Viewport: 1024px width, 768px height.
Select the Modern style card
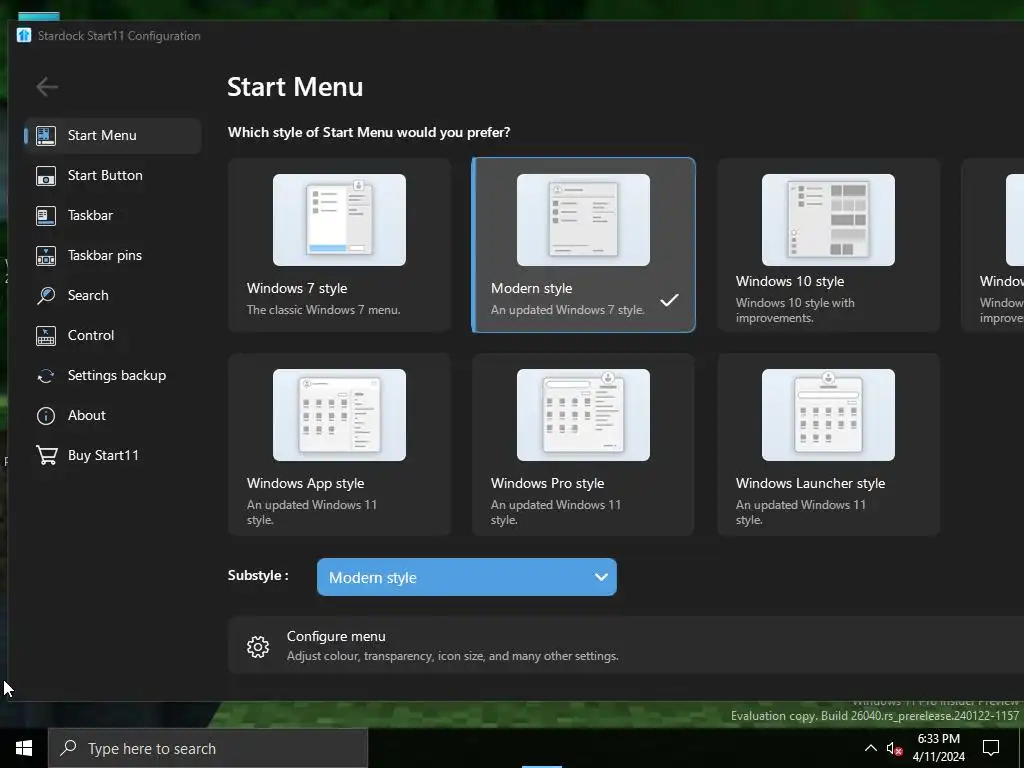click(583, 245)
